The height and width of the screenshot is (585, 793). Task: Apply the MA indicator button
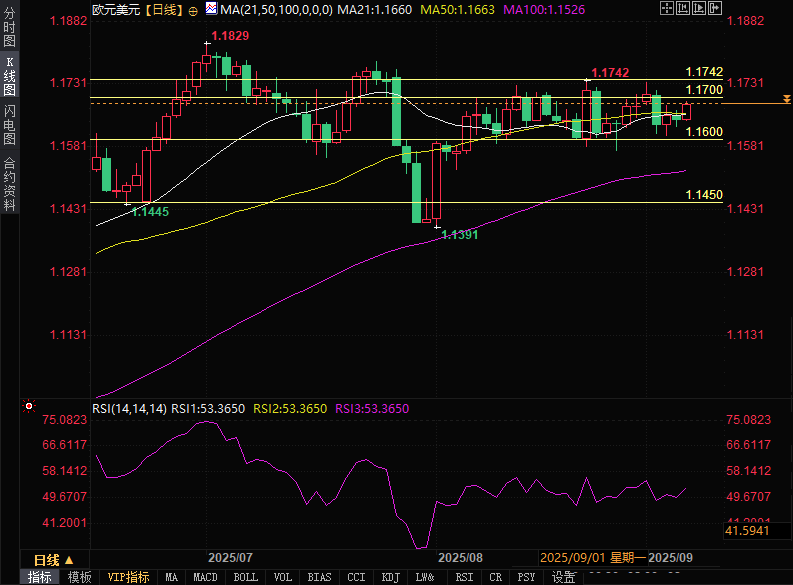[171, 577]
